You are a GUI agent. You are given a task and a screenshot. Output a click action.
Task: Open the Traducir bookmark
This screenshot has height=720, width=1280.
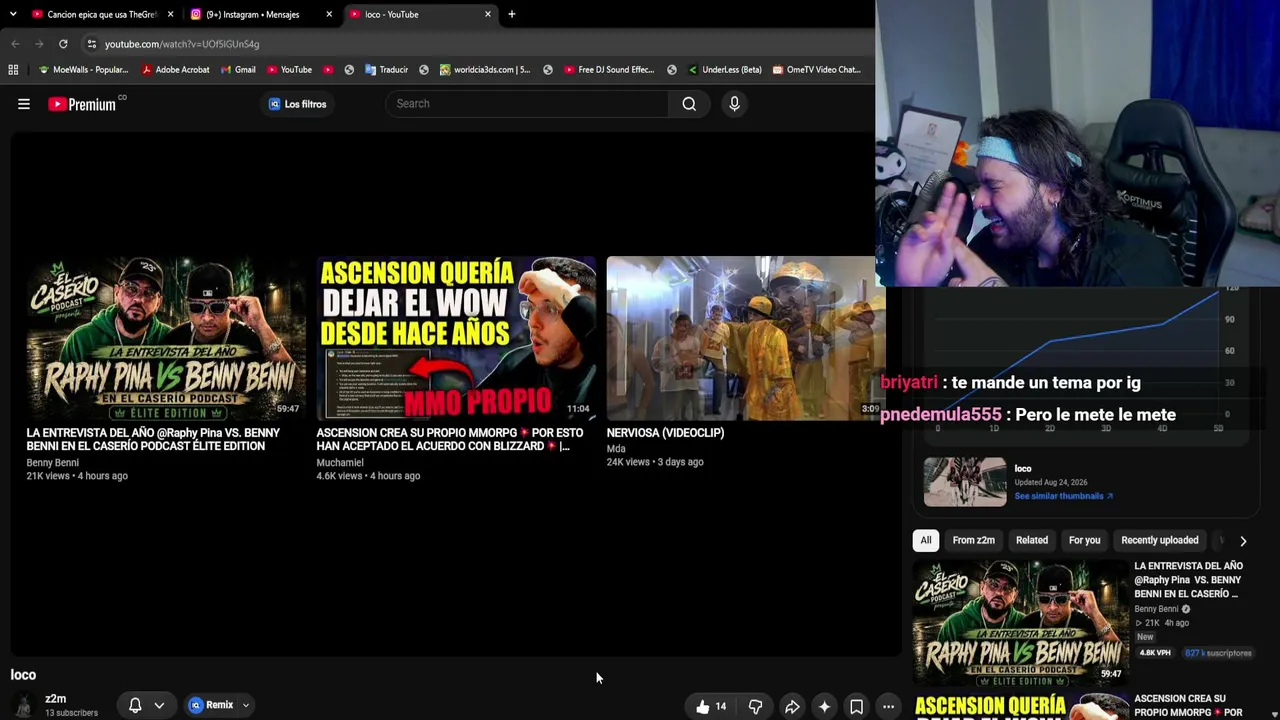(386, 70)
